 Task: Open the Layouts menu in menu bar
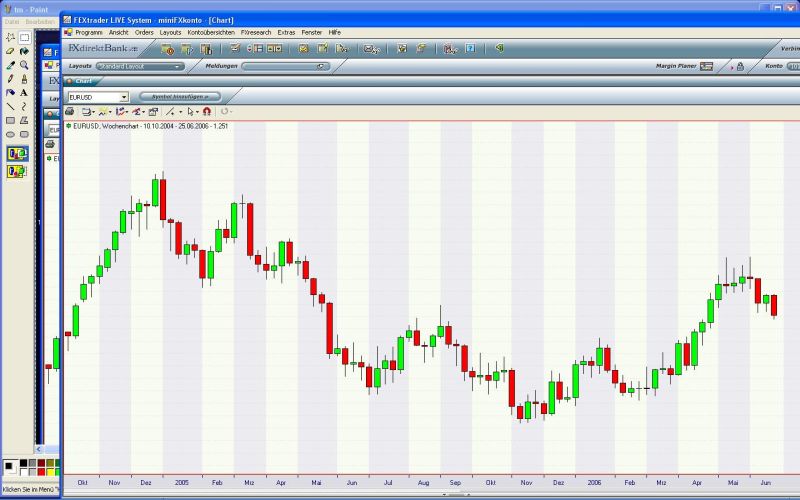point(170,32)
